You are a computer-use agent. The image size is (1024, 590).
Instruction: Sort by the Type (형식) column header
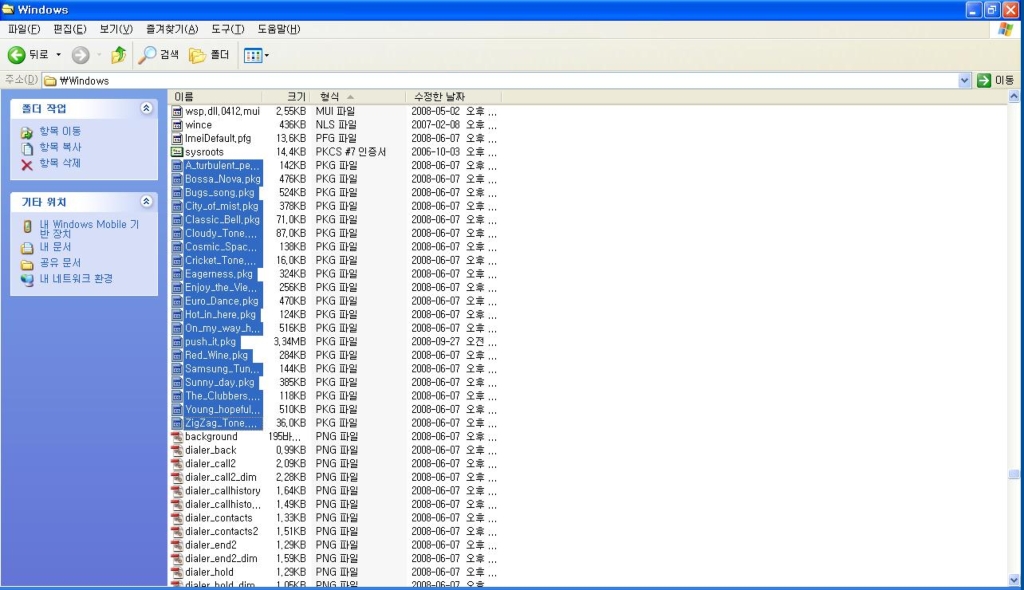[358, 97]
